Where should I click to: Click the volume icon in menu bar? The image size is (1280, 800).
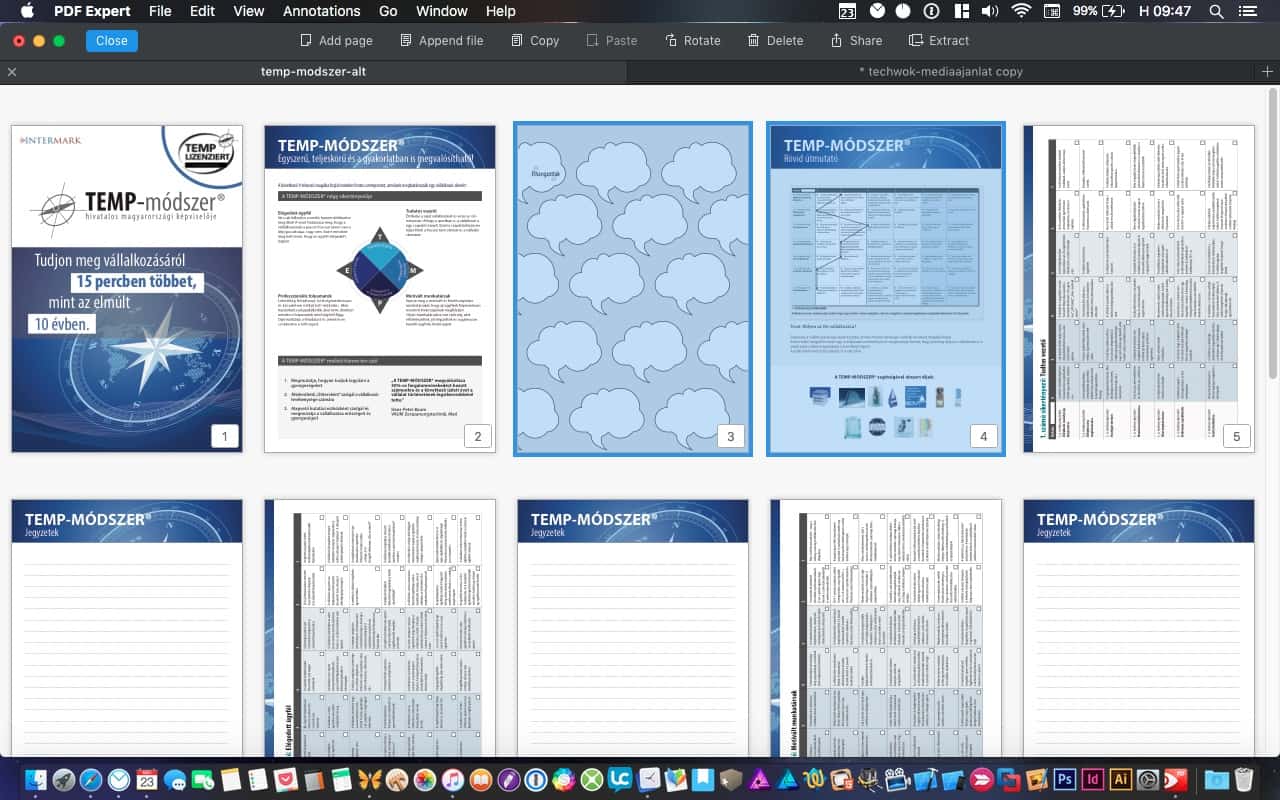click(990, 11)
